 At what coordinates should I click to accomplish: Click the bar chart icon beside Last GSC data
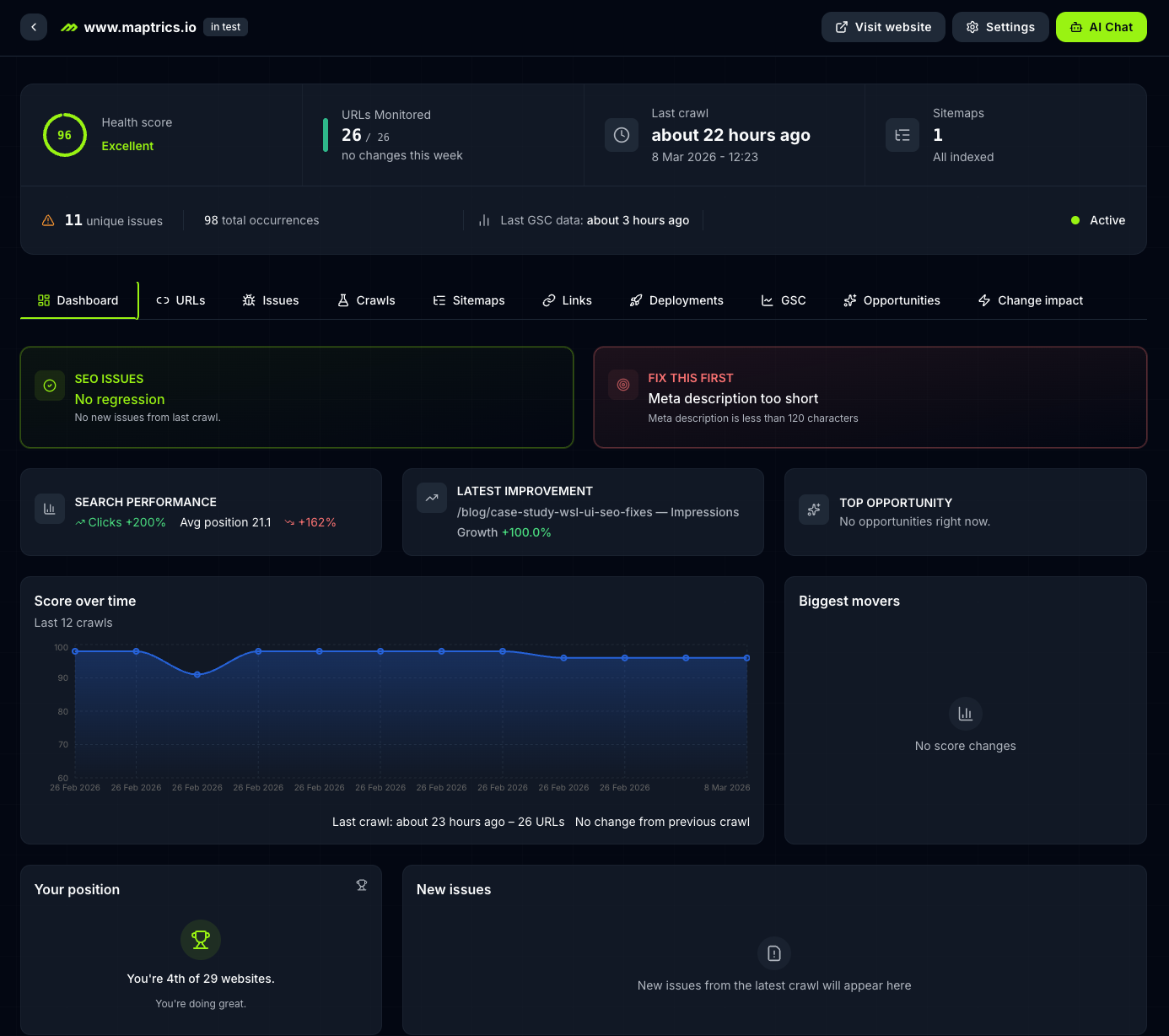[x=484, y=220]
